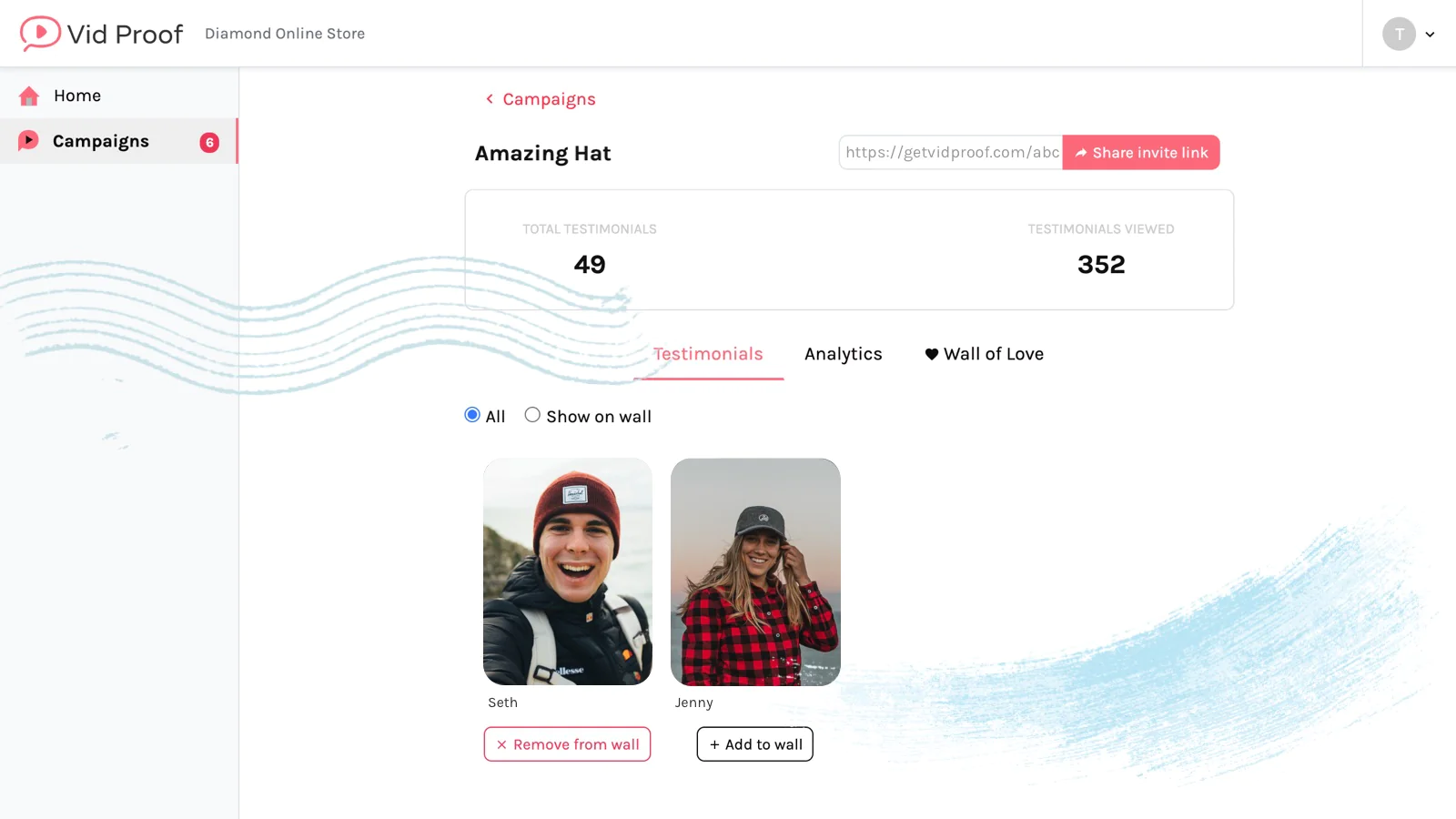Click the share arrow icon on the invite button
Viewport: 1456px width, 819px height.
[1081, 153]
